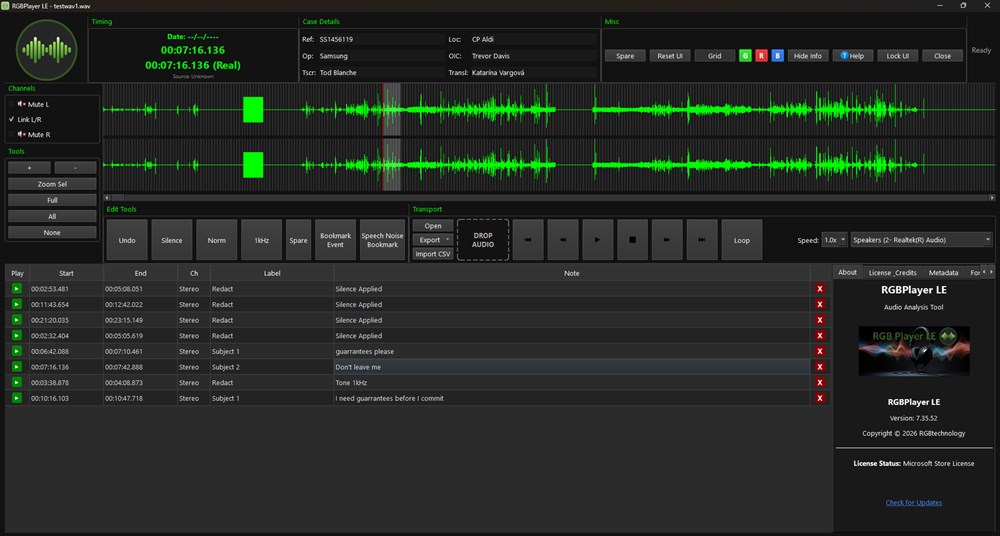Image resolution: width=1000 pixels, height=536 pixels.
Task: Delete the row starting 00:21:20.035
Action: point(820,320)
